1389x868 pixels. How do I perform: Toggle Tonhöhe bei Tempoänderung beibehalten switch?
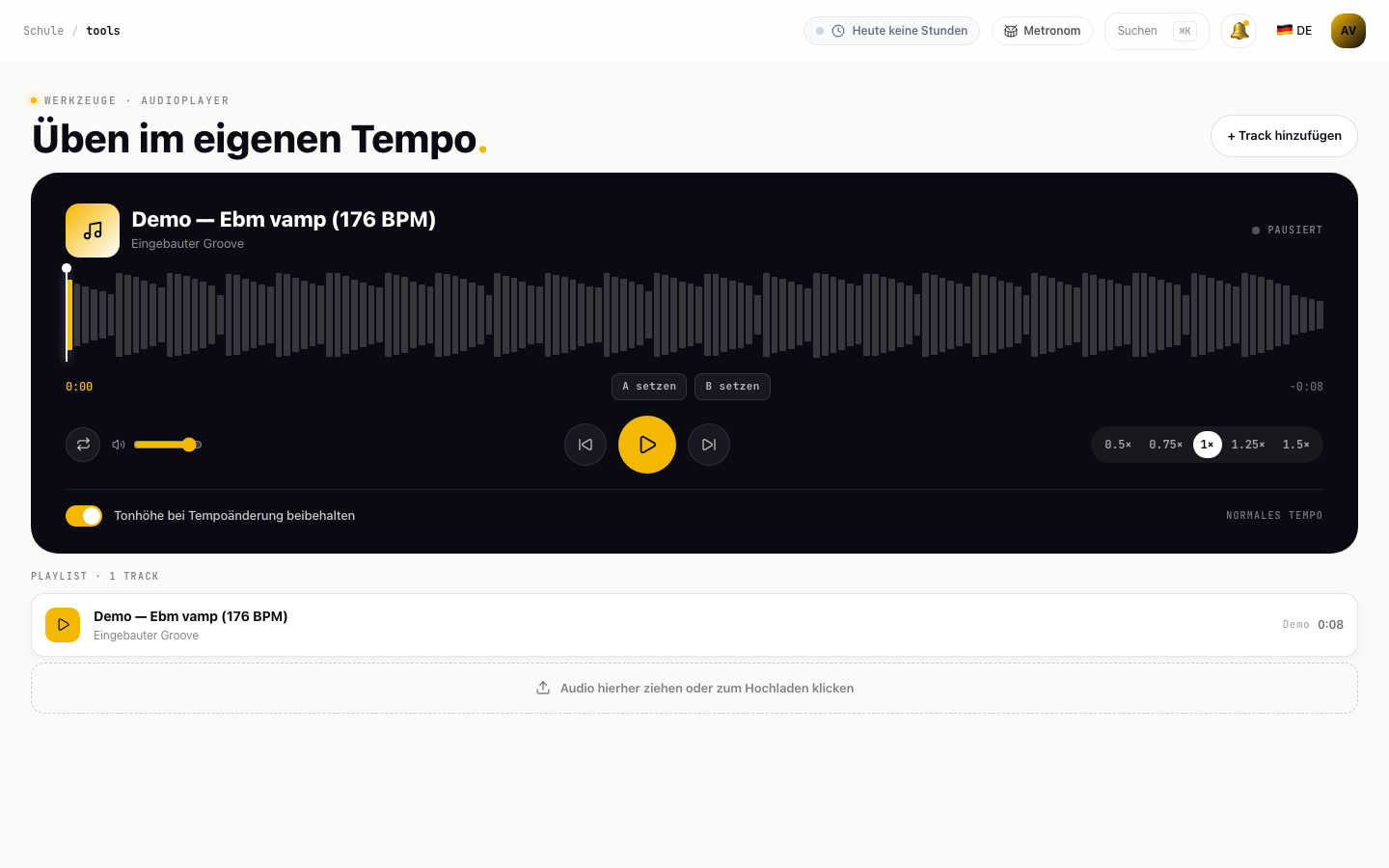tap(84, 516)
